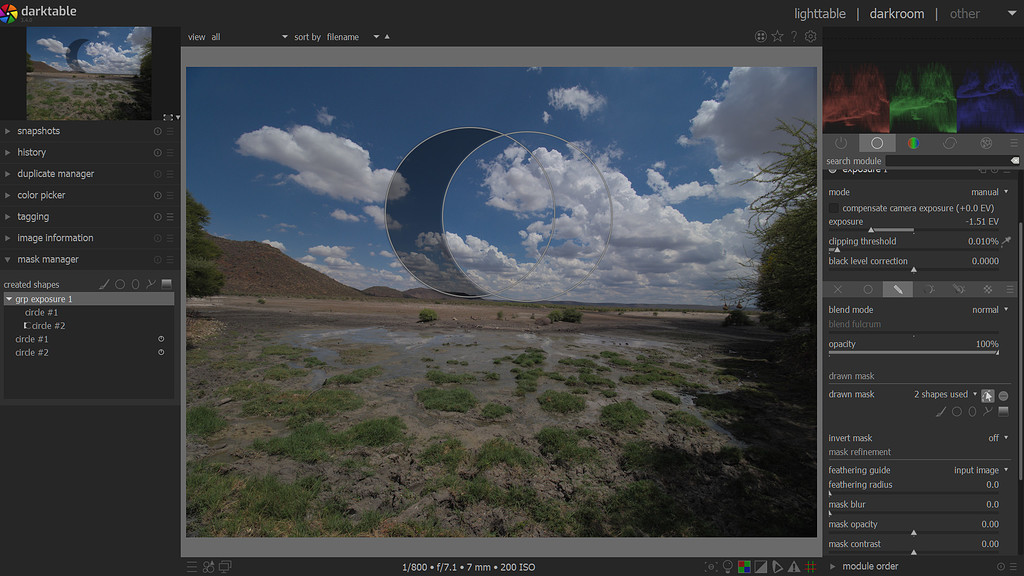
Task: Add a brush shape in mask manager
Action: tap(104, 284)
